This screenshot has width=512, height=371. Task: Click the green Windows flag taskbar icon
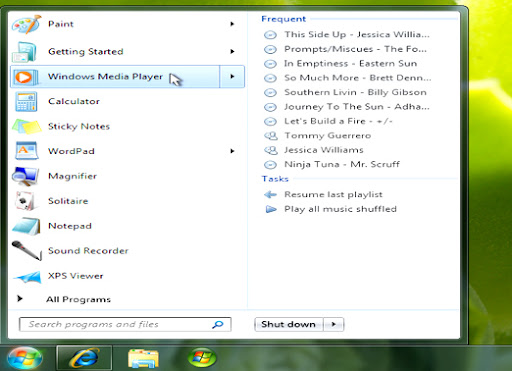click(202, 358)
